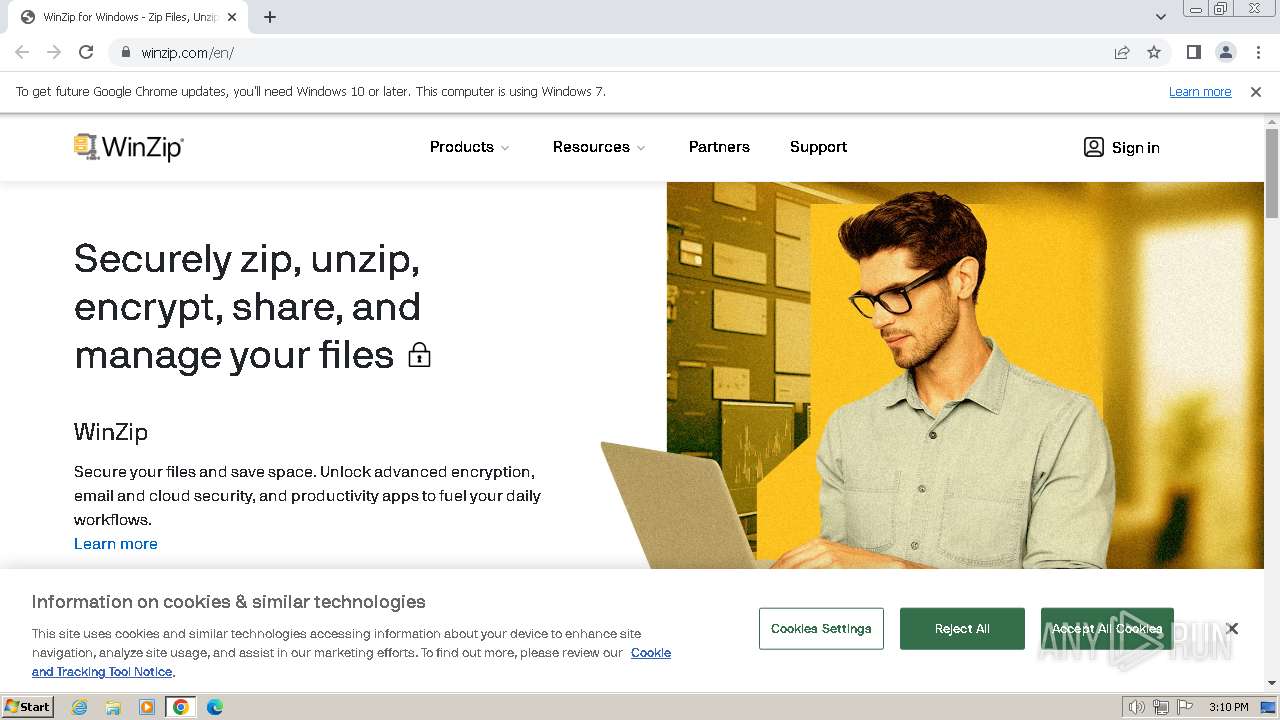
Task: Open File Explorer from taskbar
Action: tap(113, 707)
